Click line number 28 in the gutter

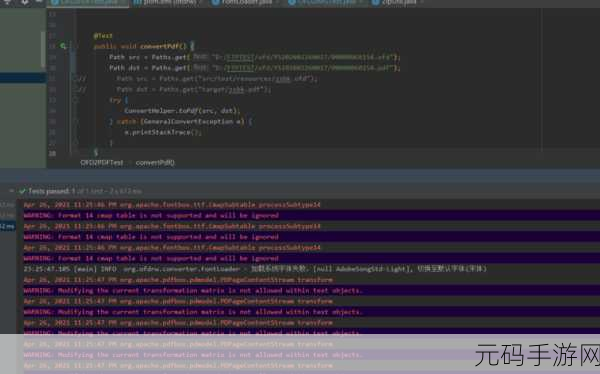coord(52,154)
